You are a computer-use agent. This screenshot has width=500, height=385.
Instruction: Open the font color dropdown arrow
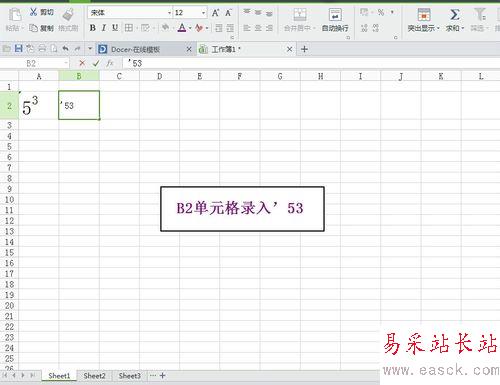coord(190,28)
